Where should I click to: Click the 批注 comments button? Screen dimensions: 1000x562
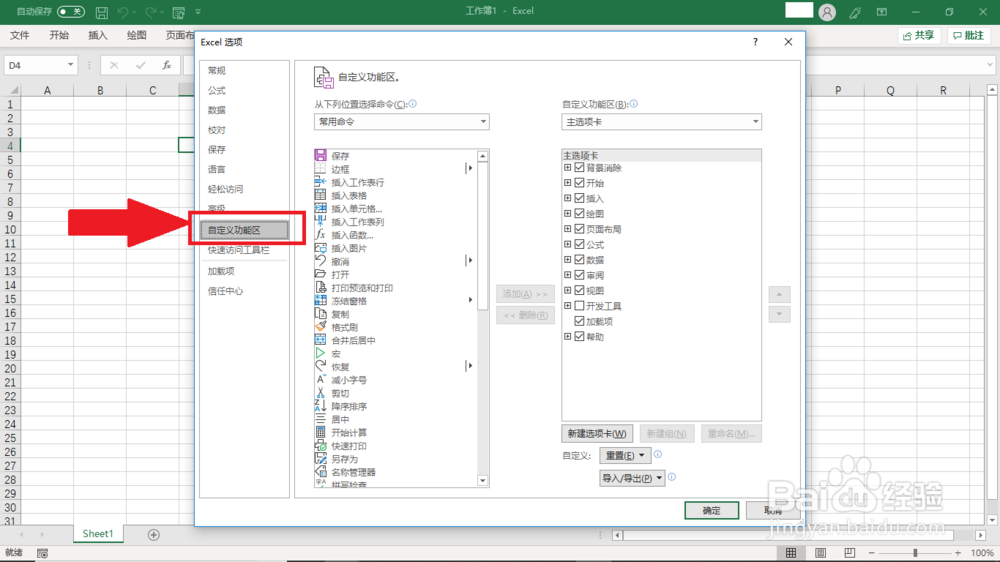pos(968,36)
